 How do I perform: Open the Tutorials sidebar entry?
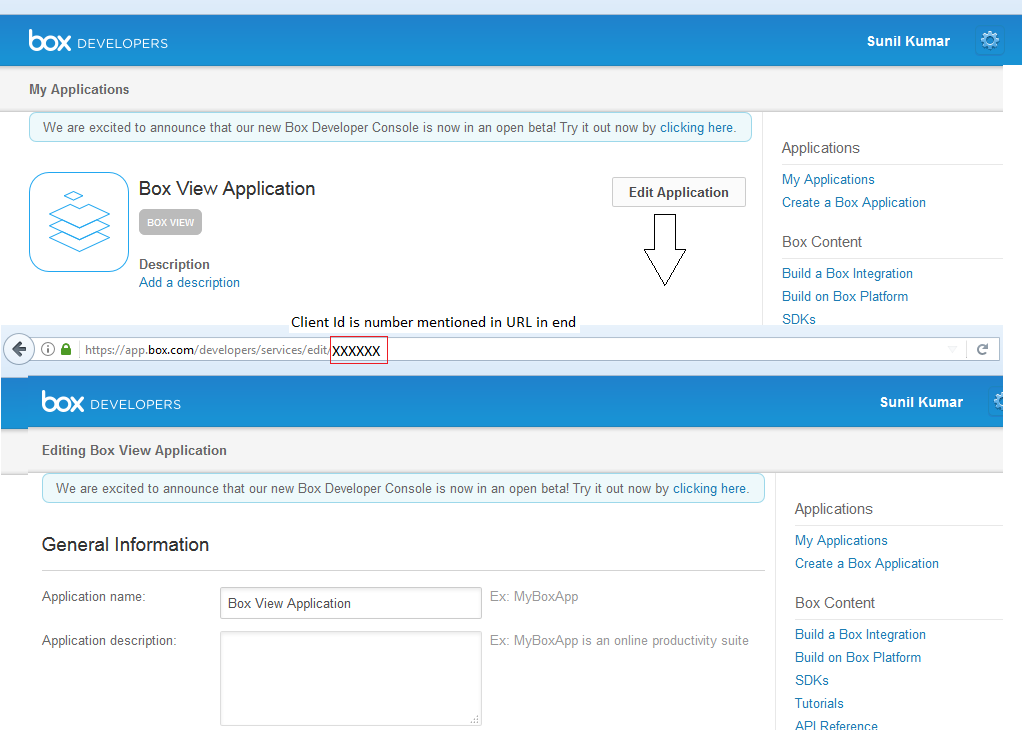[819, 703]
